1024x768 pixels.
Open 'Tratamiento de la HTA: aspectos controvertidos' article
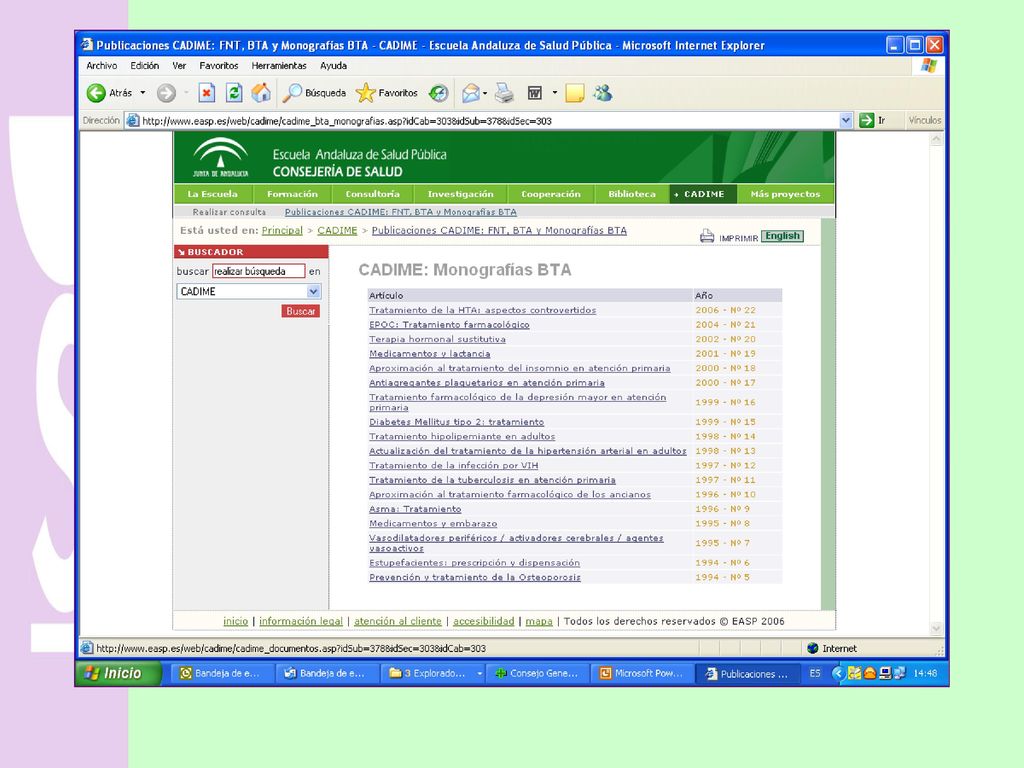pos(483,310)
